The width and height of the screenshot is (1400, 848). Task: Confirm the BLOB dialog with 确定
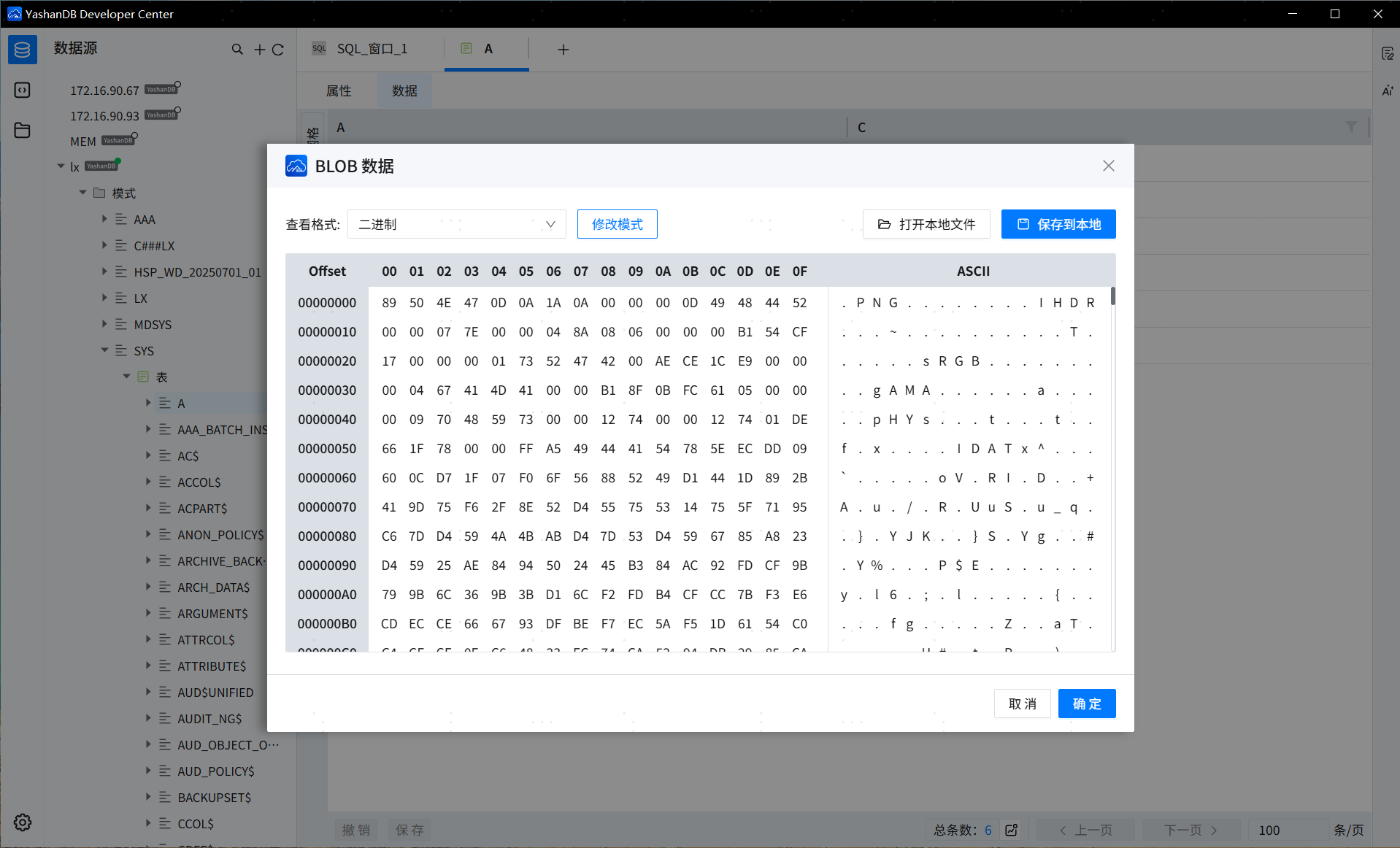pyautogui.click(x=1086, y=704)
